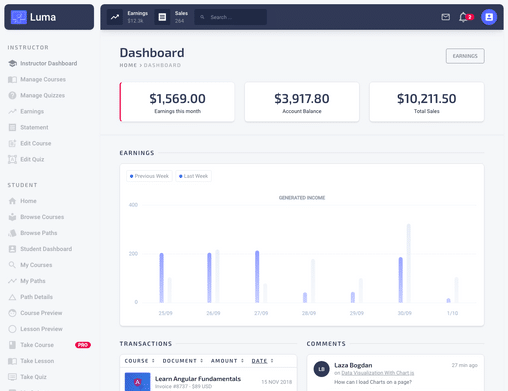The width and height of the screenshot is (508, 391).
Task: Sort transactions by Date column
Action: [263, 361]
